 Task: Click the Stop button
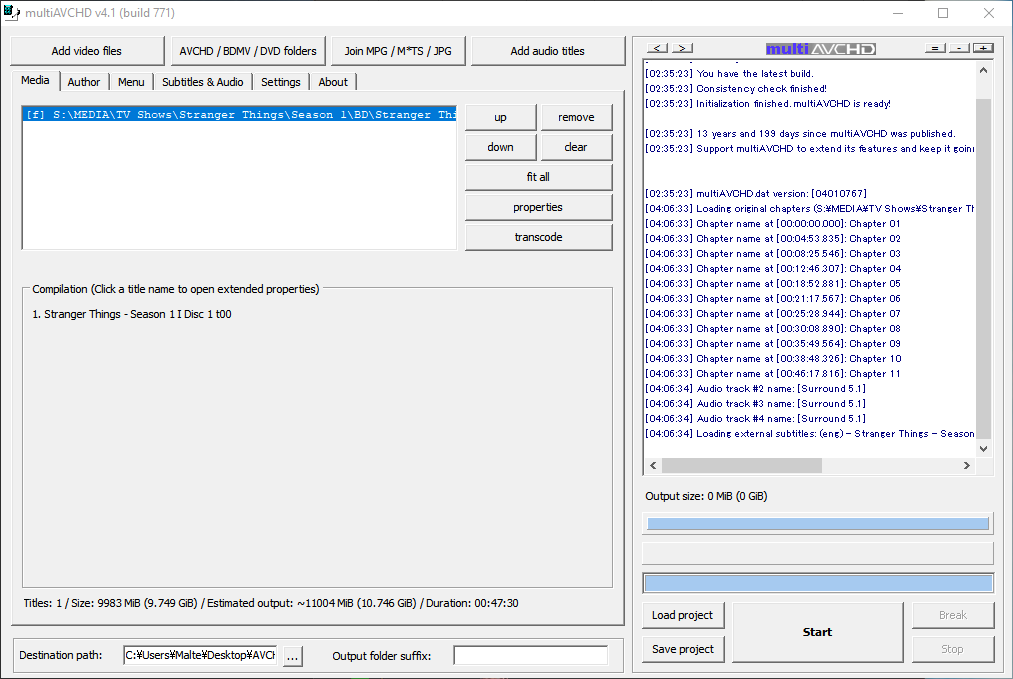(x=953, y=649)
